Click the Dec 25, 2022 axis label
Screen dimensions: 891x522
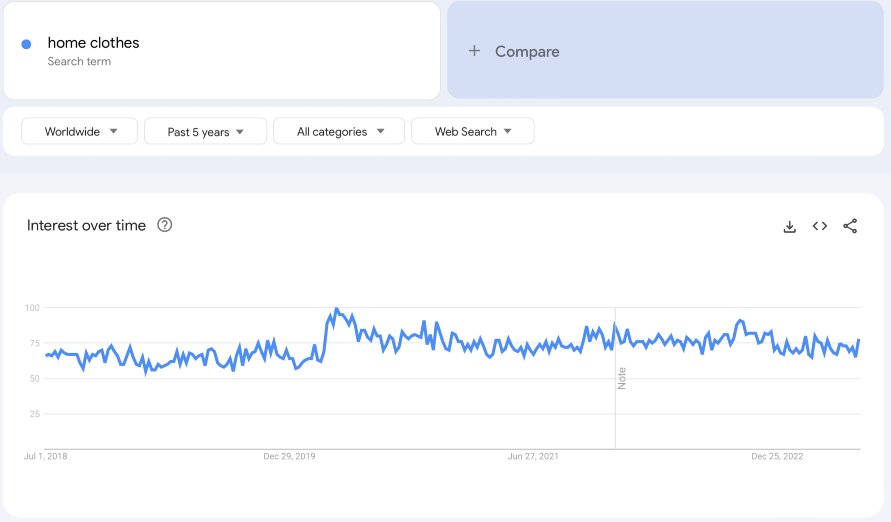(777, 456)
